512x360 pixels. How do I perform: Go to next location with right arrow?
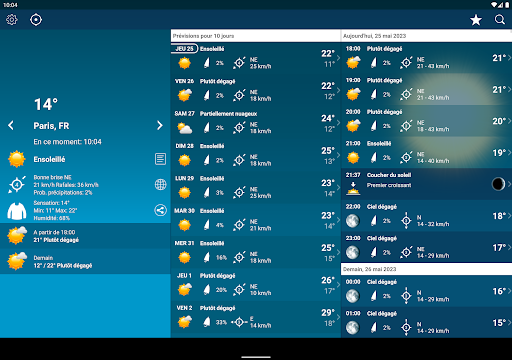click(x=160, y=125)
